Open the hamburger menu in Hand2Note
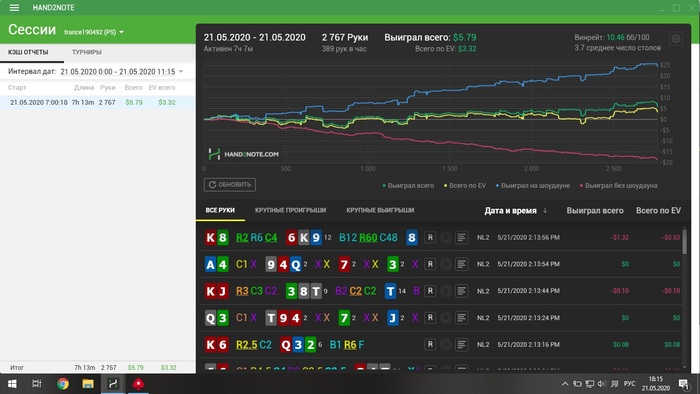 [x=14, y=8]
